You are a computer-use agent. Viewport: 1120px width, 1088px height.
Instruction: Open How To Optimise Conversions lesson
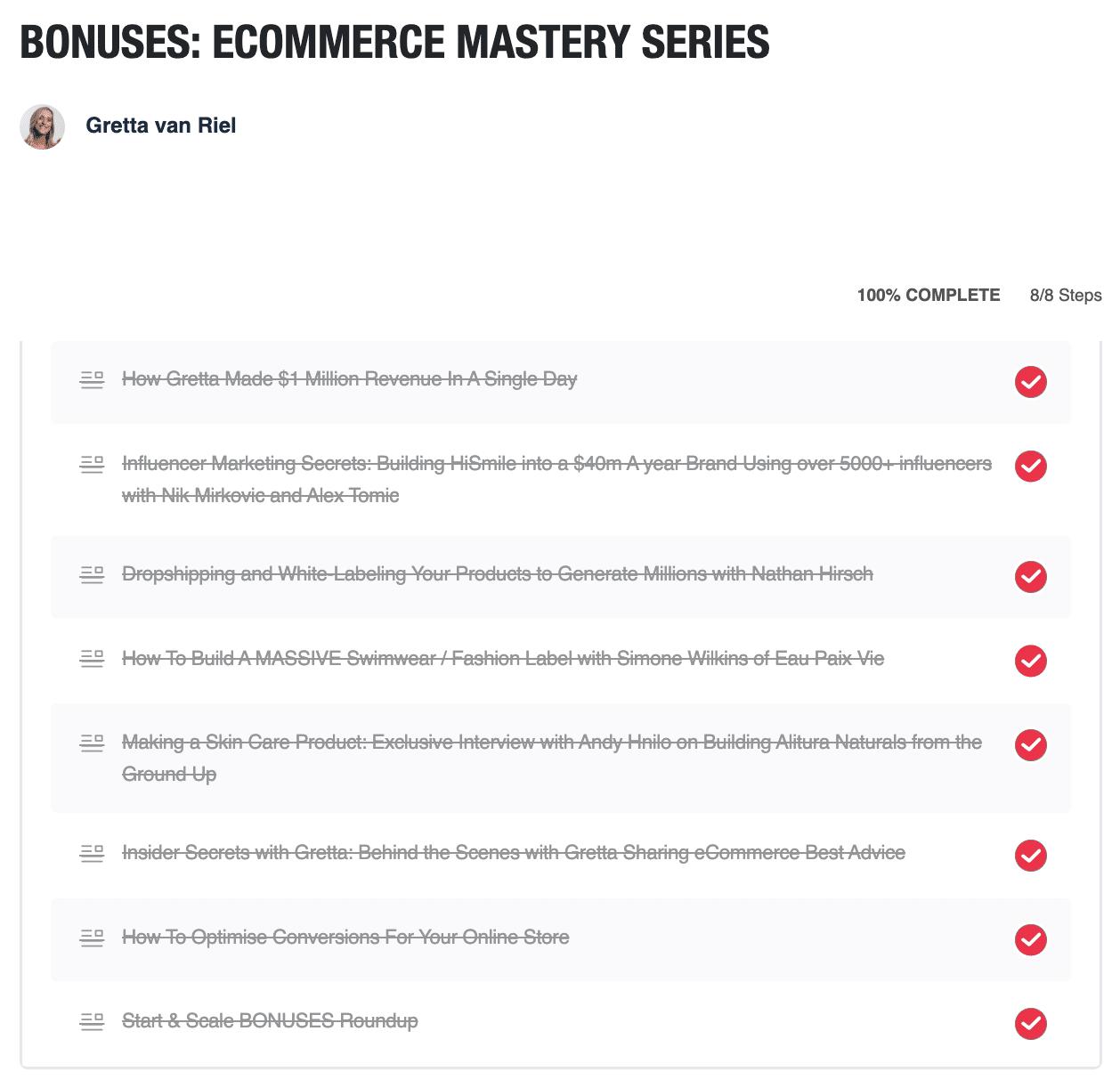pos(345,937)
